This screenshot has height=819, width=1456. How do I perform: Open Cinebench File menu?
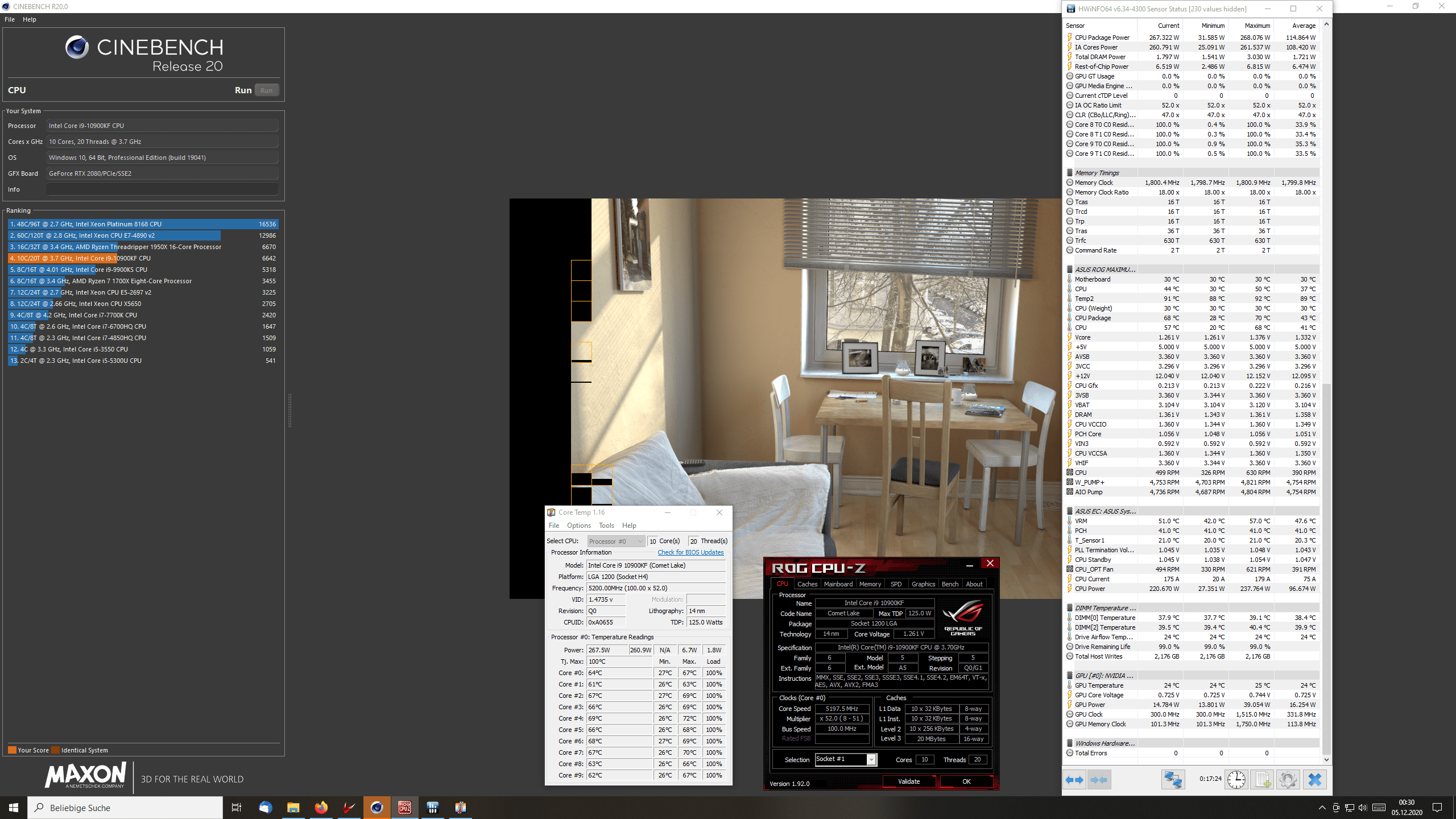10,19
